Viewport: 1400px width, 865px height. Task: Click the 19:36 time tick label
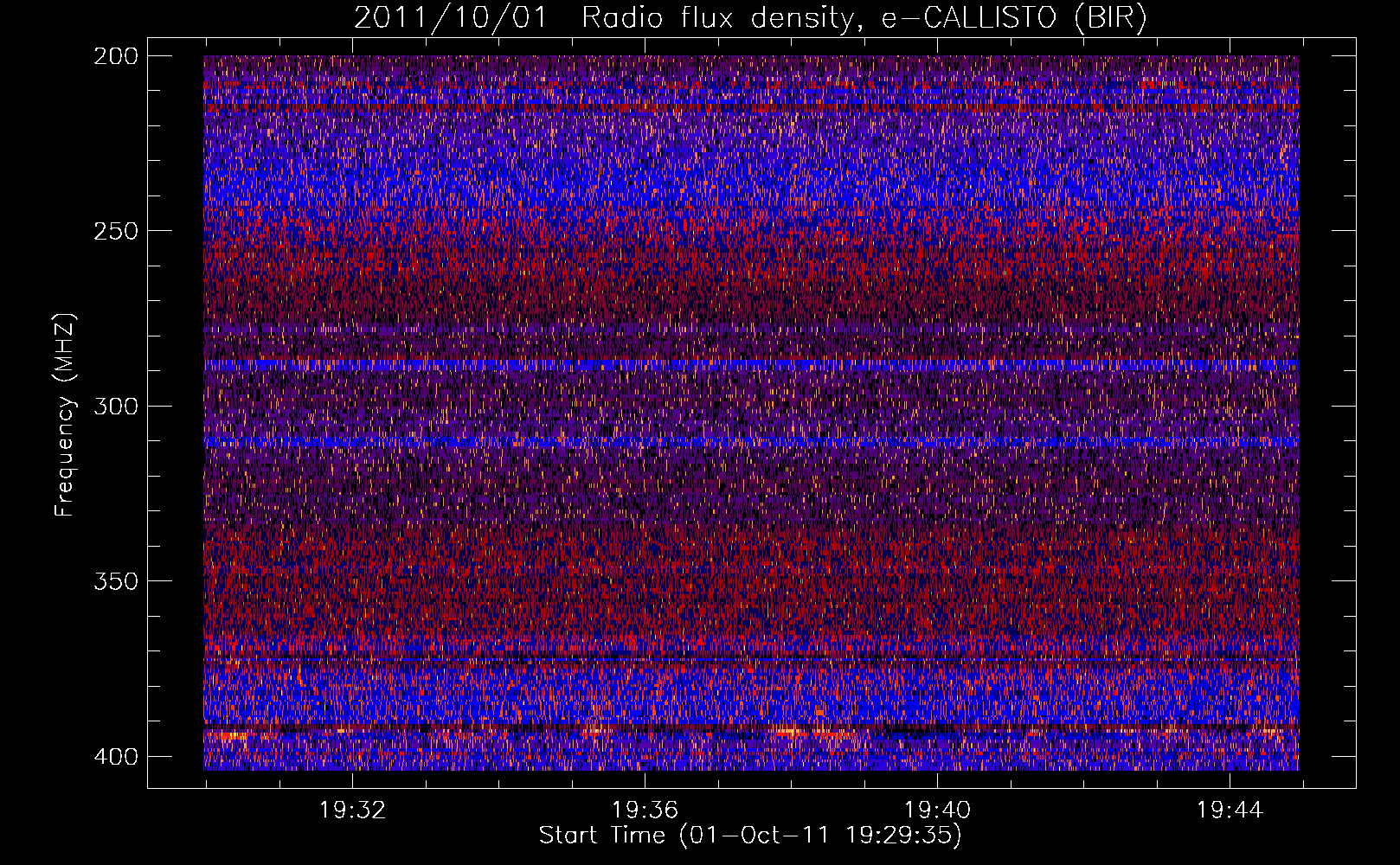pyautogui.click(x=645, y=811)
